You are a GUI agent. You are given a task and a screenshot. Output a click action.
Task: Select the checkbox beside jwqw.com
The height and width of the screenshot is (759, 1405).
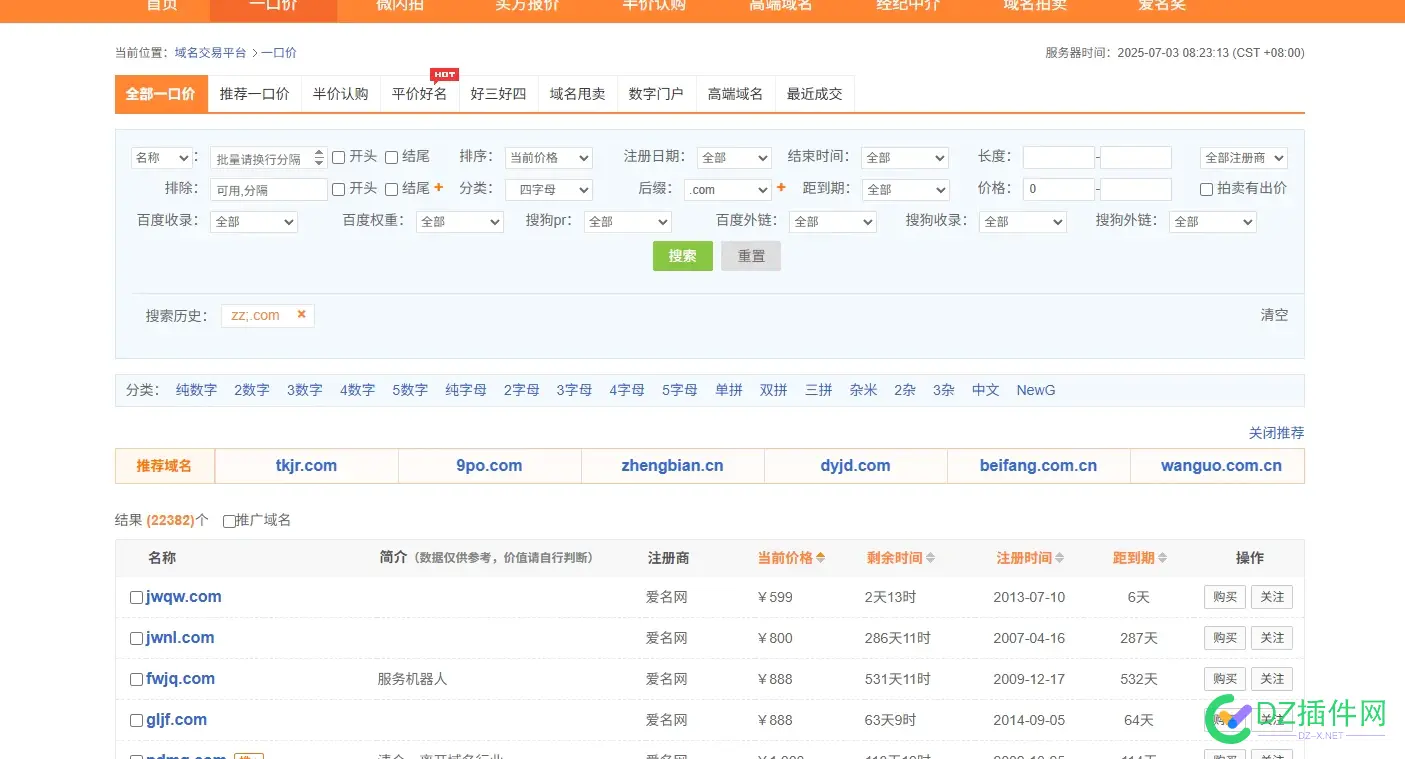pyautogui.click(x=136, y=596)
